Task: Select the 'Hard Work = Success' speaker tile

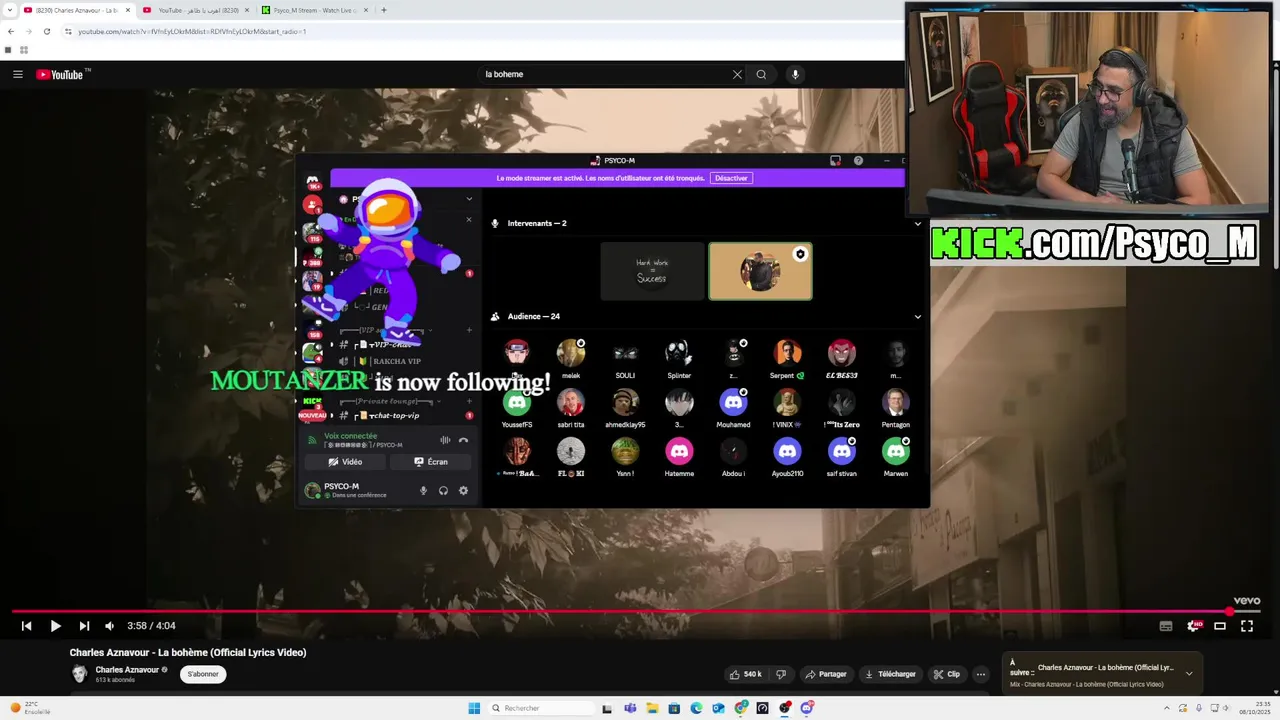Action: pos(652,271)
